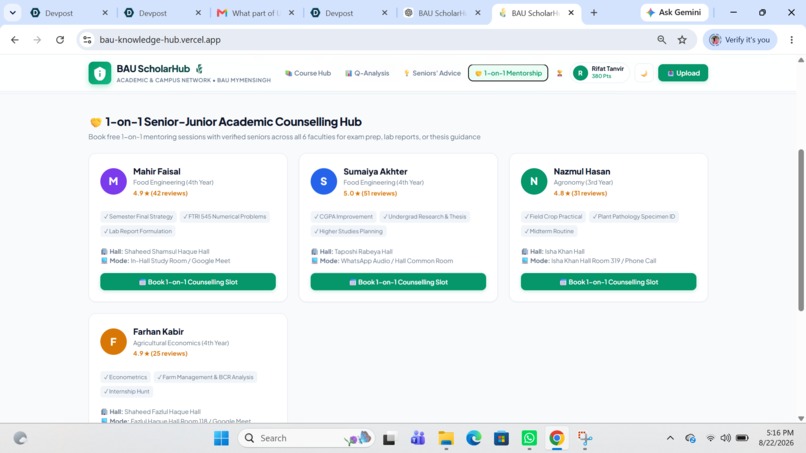Screen dimensions: 806x453
Task: Open File Explorer from taskbar
Action: click(446, 438)
